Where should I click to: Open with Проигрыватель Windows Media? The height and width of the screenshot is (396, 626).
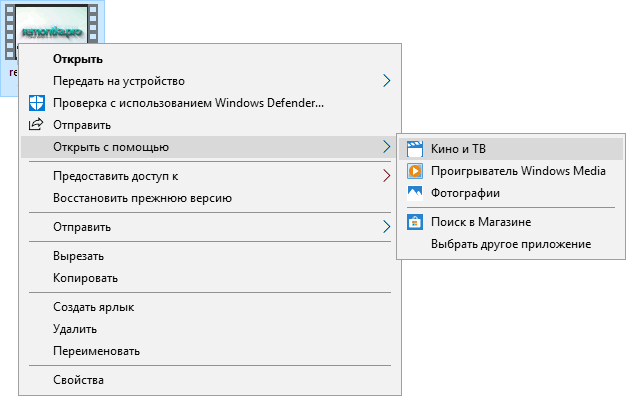pos(511,171)
